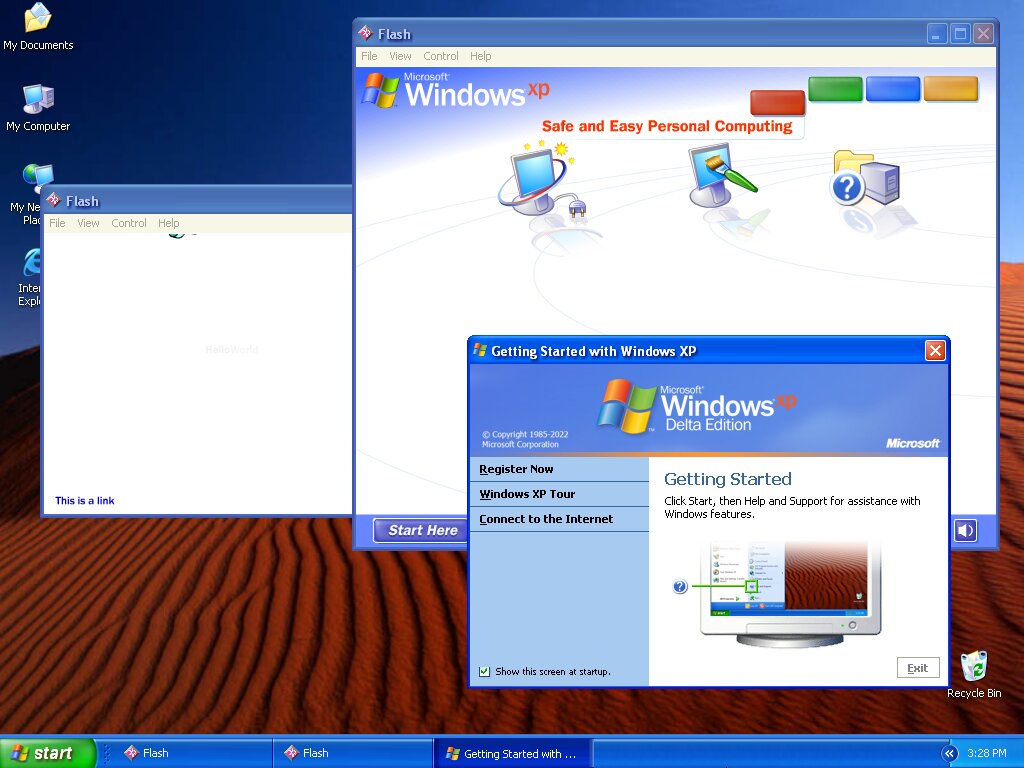The width and height of the screenshot is (1024, 768).
Task: Click the Exit button
Action: tap(918, 667)
